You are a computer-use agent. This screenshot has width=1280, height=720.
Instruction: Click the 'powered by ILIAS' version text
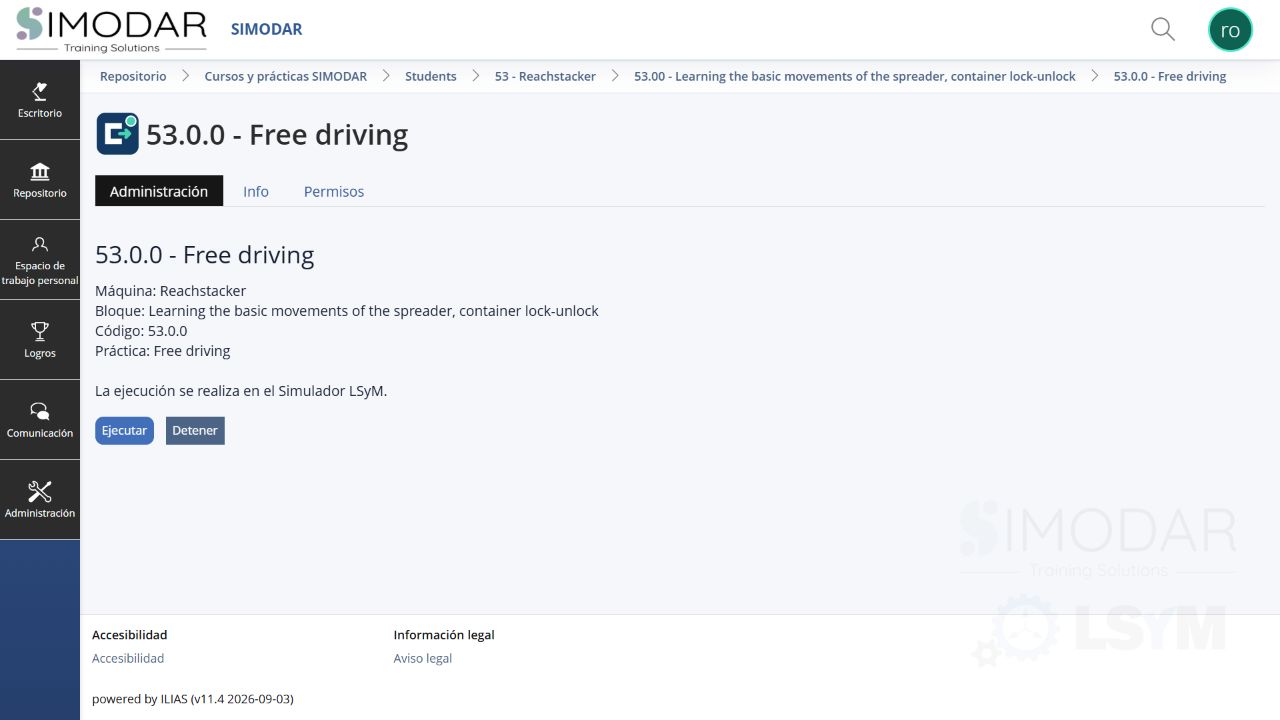click(x=193, y=699)
